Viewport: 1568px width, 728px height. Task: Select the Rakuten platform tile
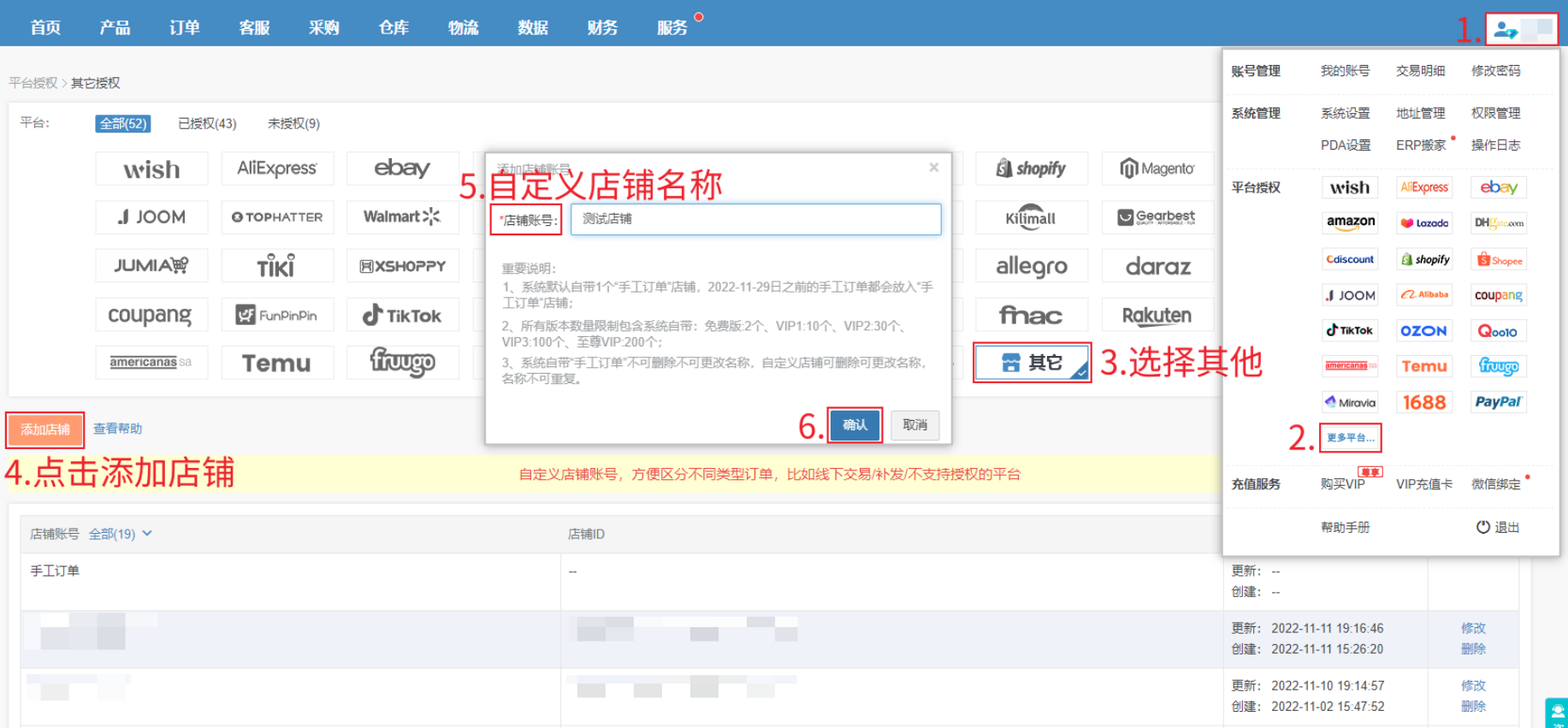click(1157, 315)
